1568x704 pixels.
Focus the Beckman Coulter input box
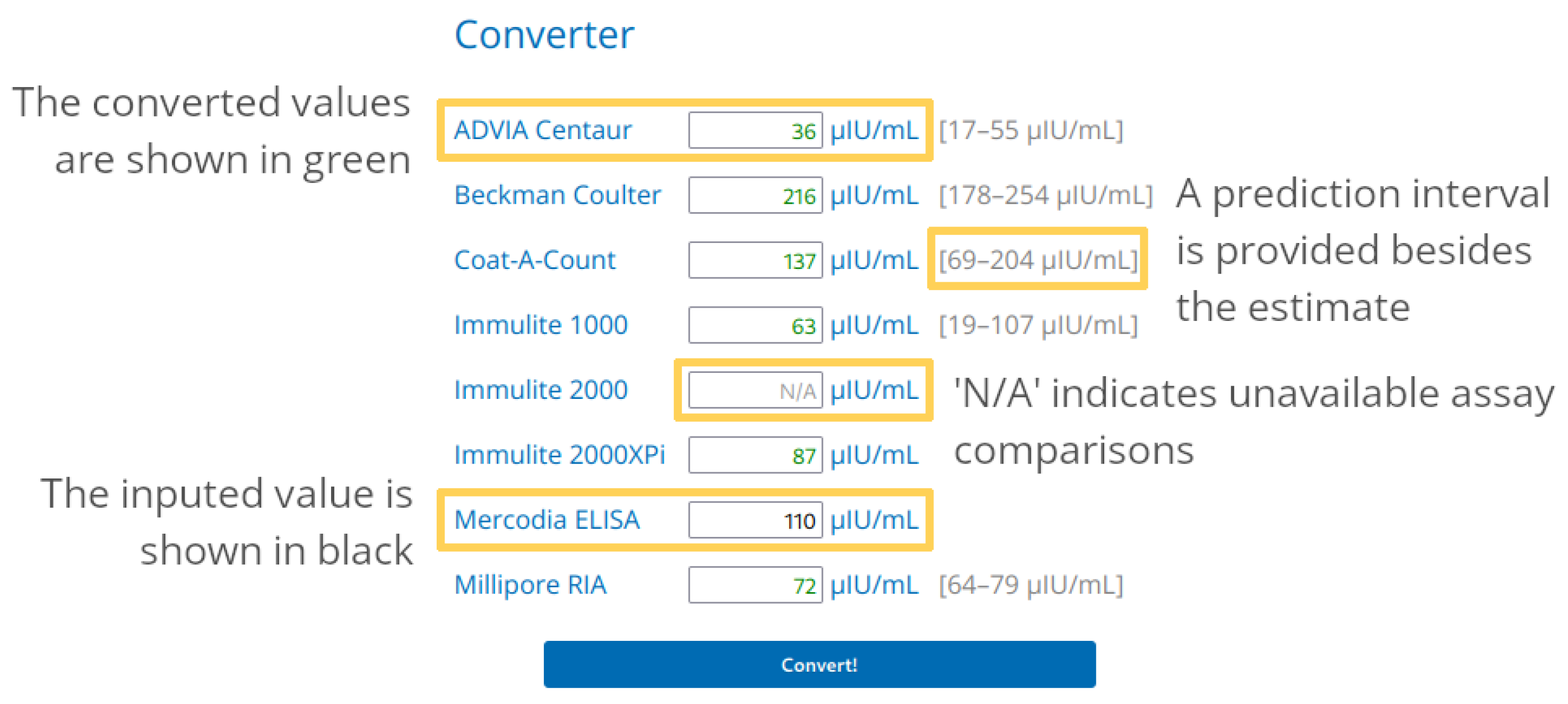(755, 195)
